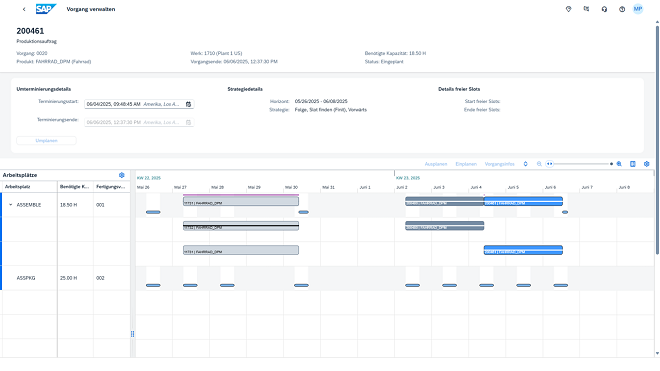
Task: Select light gray May bar in third row
Action: tap(241, 250)
